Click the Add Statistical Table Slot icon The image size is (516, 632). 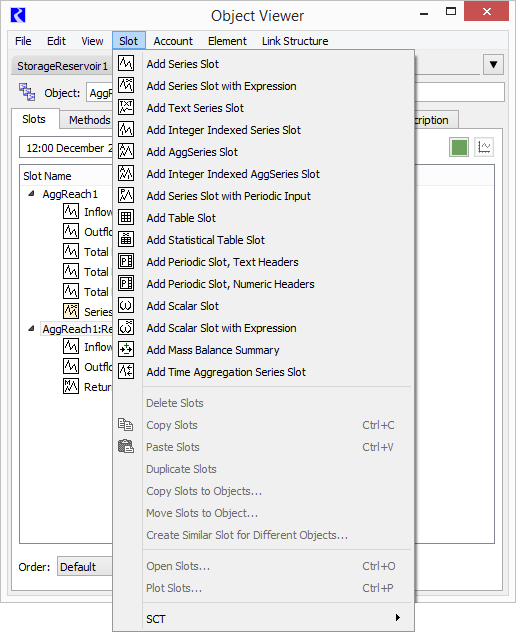point(126,239)
